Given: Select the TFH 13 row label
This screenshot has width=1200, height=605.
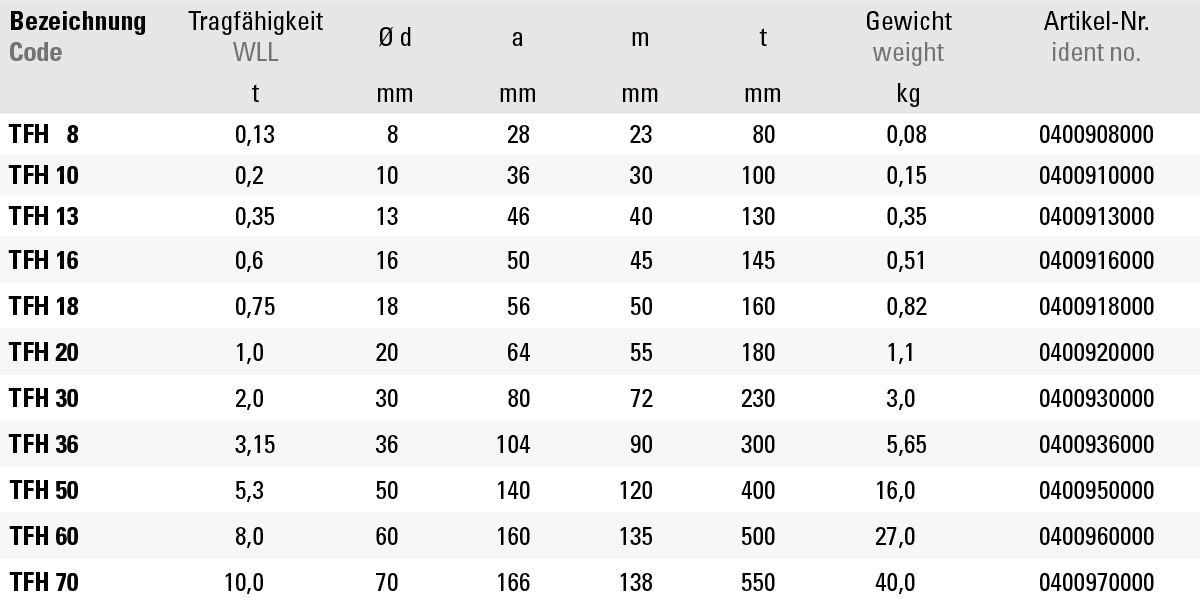Looking at the screenshot, I should coord(44,217).
